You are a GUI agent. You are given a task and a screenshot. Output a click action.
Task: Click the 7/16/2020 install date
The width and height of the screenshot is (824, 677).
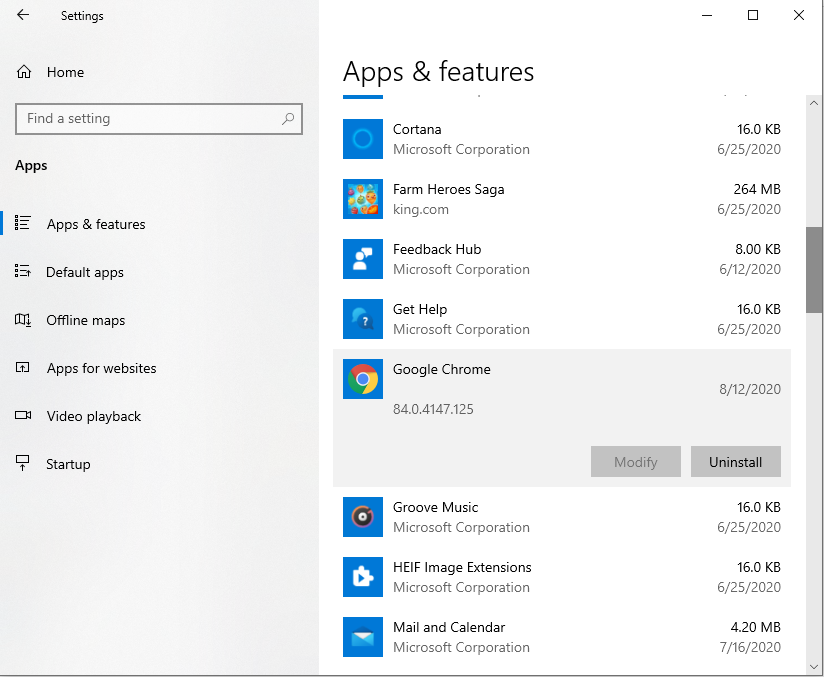pyautogui.click(x=750, y=647)
